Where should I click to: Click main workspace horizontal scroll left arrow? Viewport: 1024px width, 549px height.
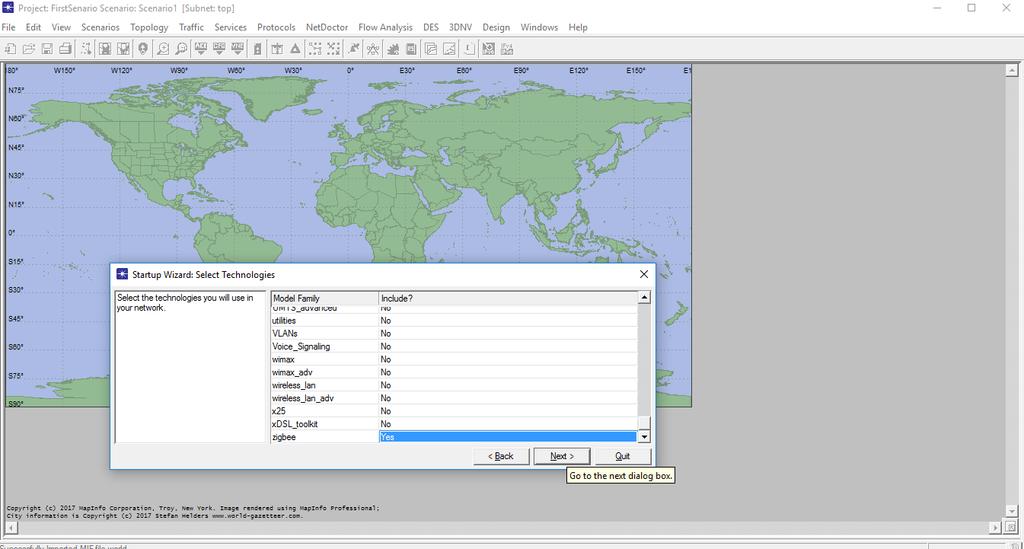tap(11, 527)
